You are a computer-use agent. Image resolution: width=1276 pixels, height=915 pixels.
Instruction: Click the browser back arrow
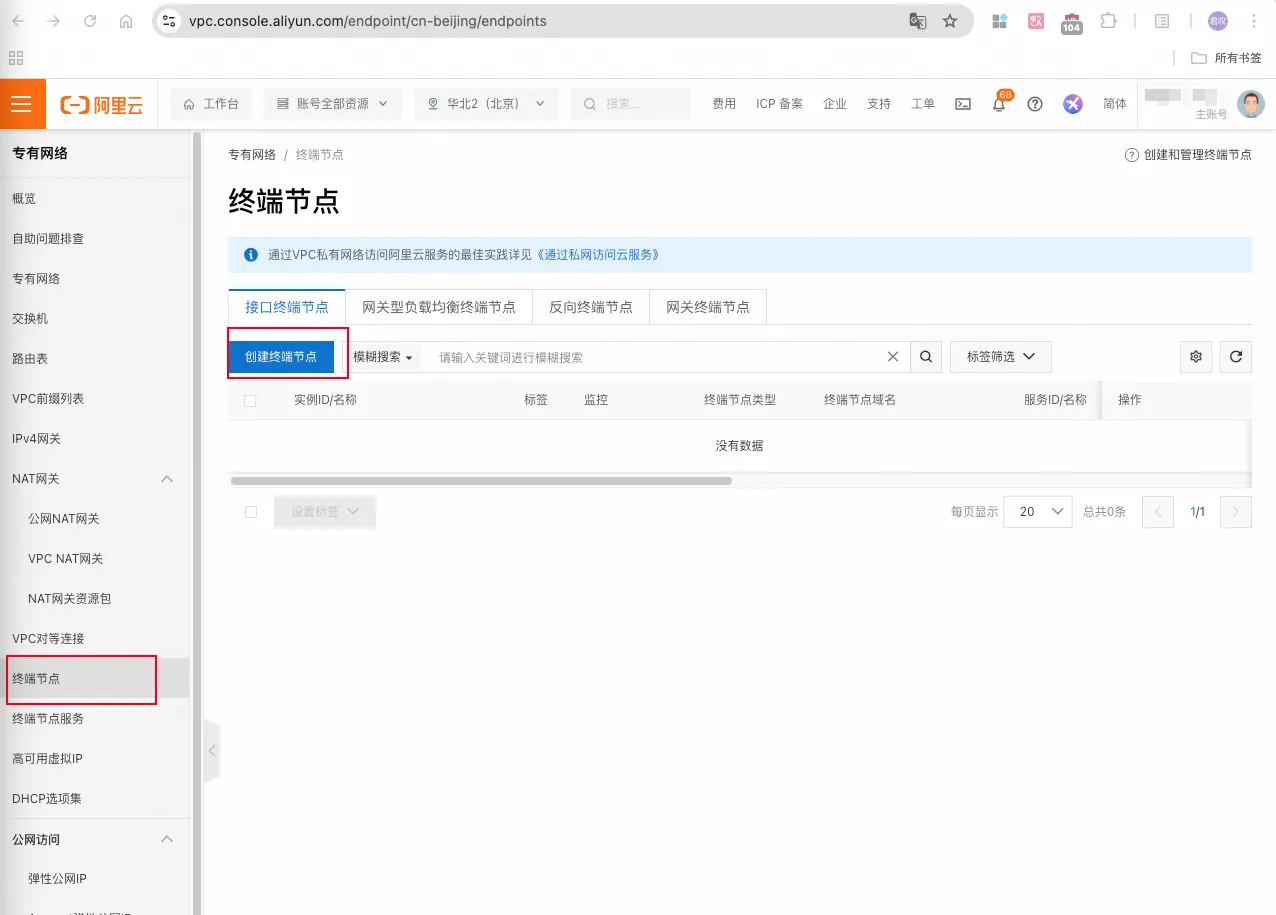click(19, 21)
